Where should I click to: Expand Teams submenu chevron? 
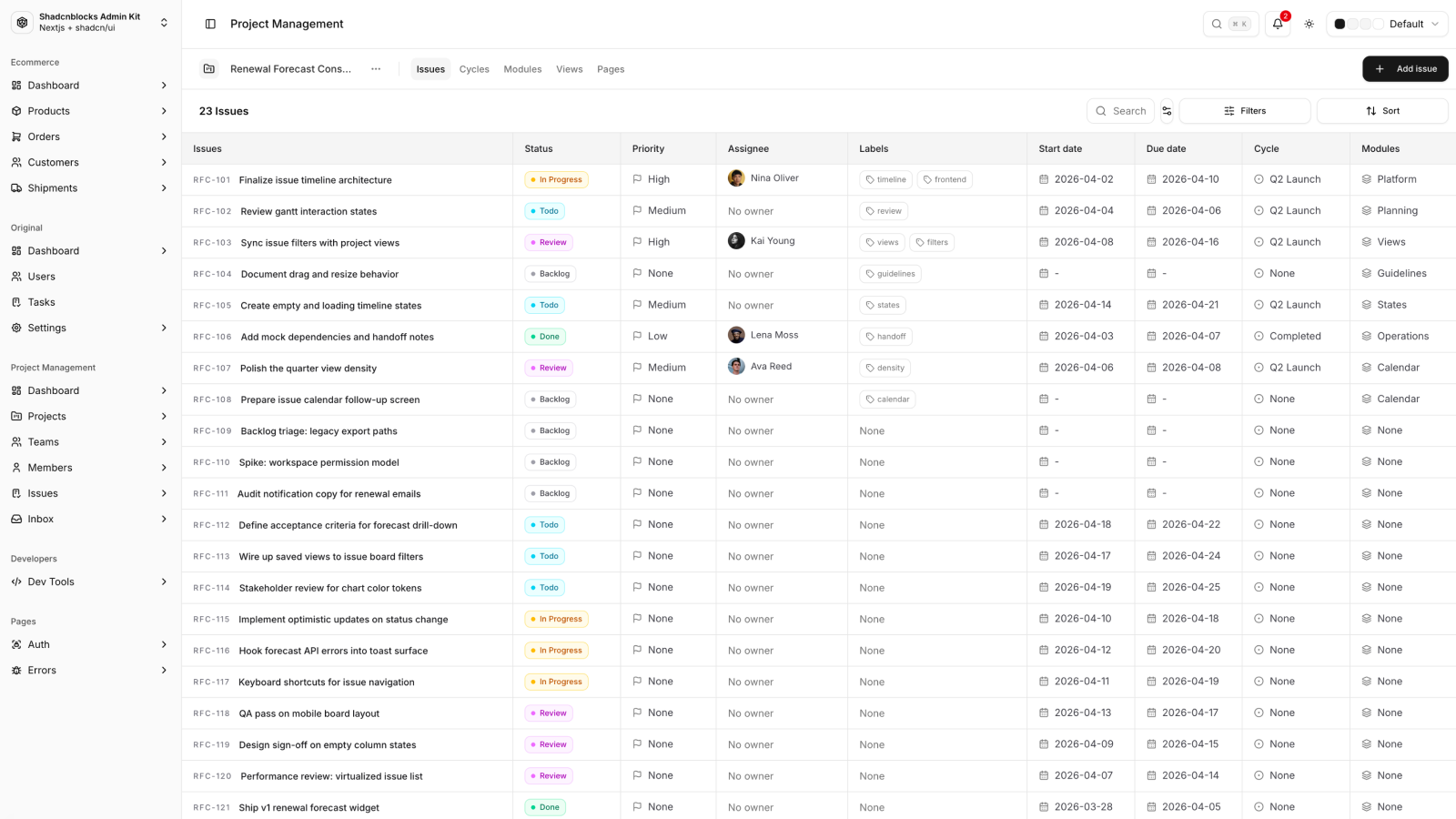(x=164, y=442)
